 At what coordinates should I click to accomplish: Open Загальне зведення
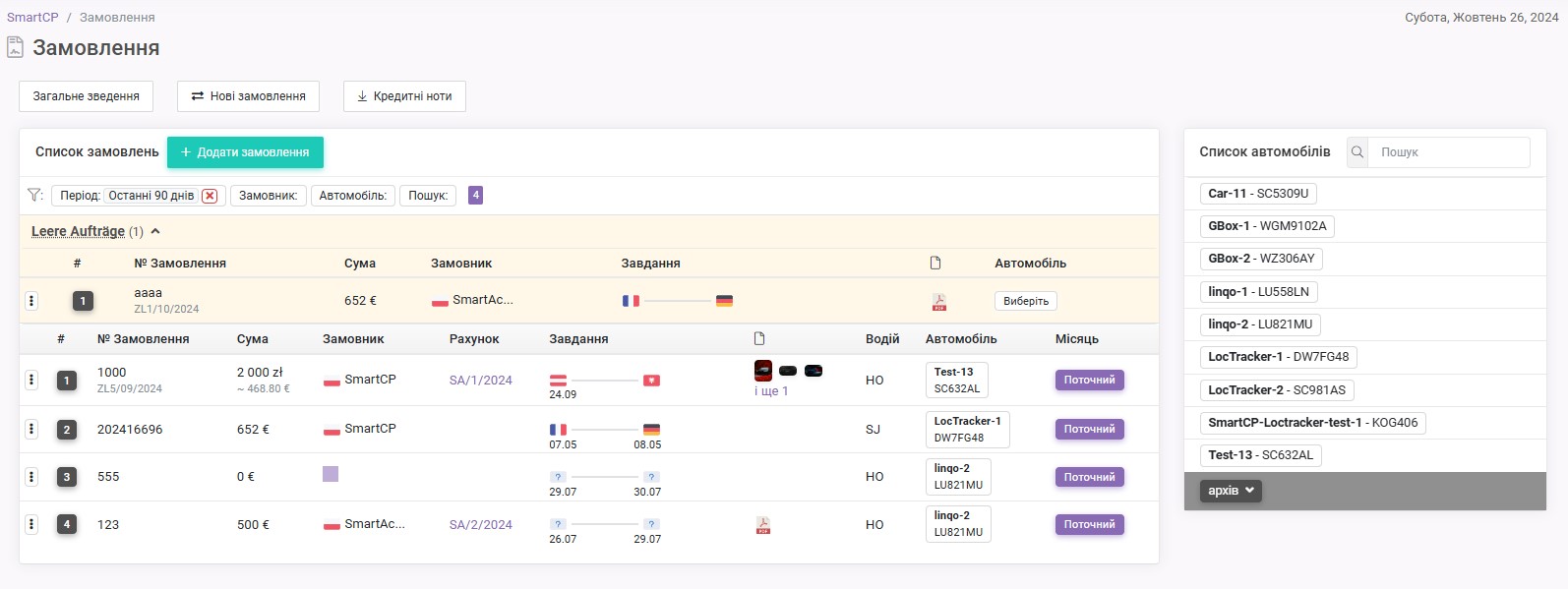(87, 96)
